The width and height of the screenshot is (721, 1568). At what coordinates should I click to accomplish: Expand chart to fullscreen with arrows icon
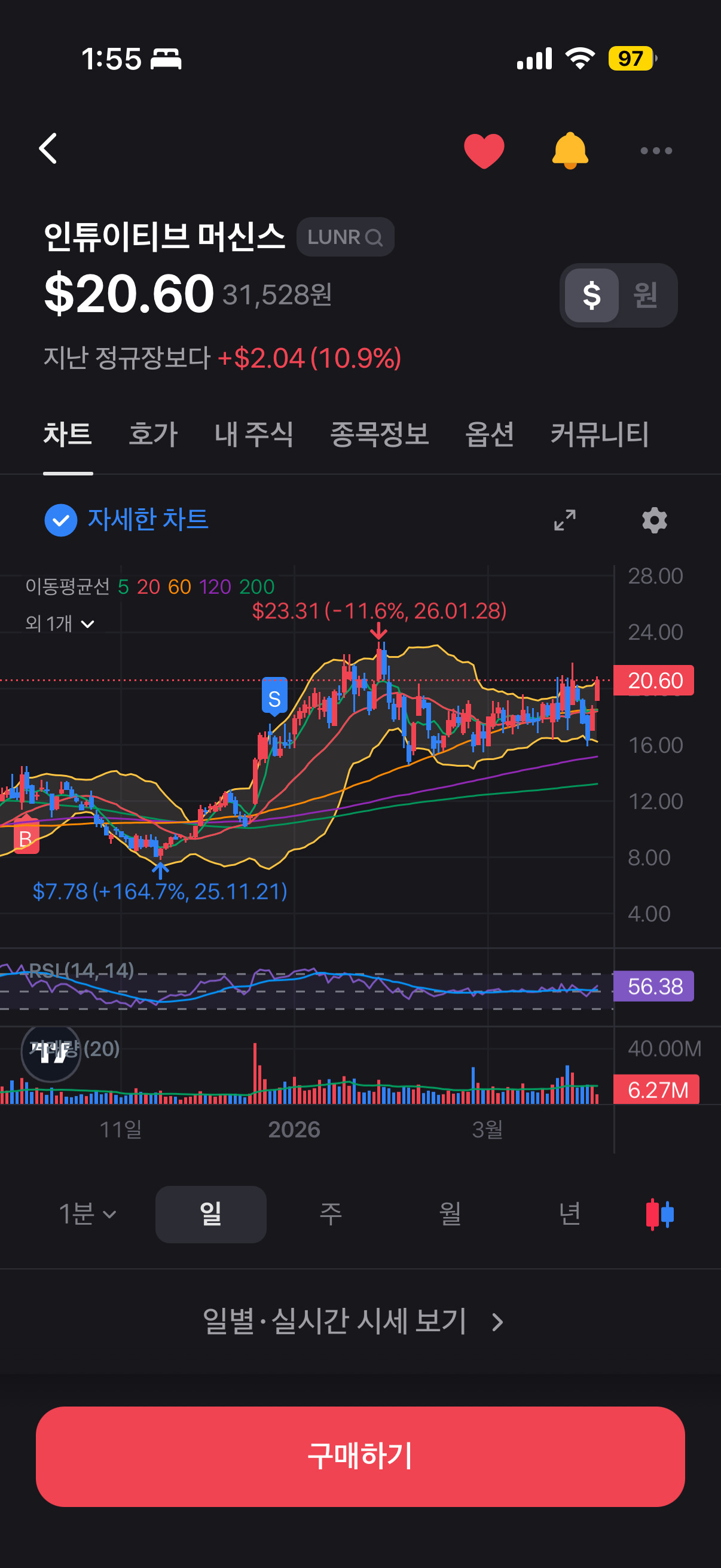tap(564, 520)
